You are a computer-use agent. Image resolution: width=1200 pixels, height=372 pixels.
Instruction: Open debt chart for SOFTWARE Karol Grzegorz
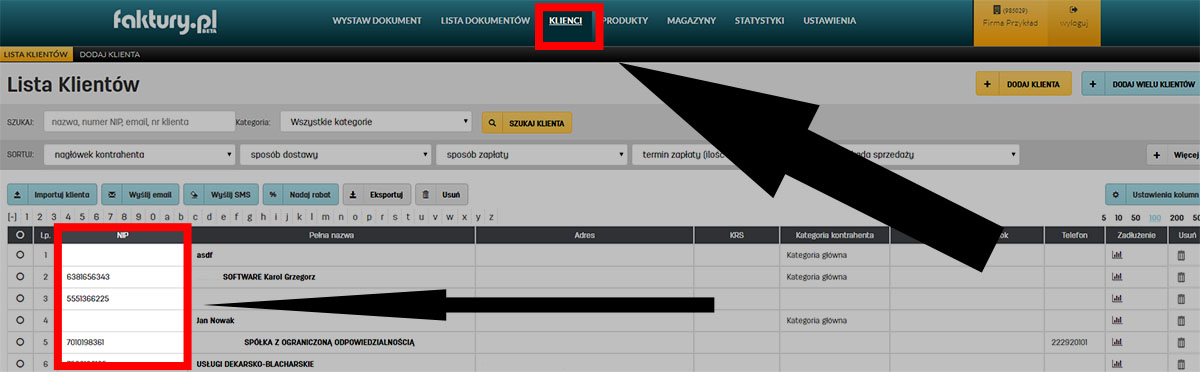1117,277
